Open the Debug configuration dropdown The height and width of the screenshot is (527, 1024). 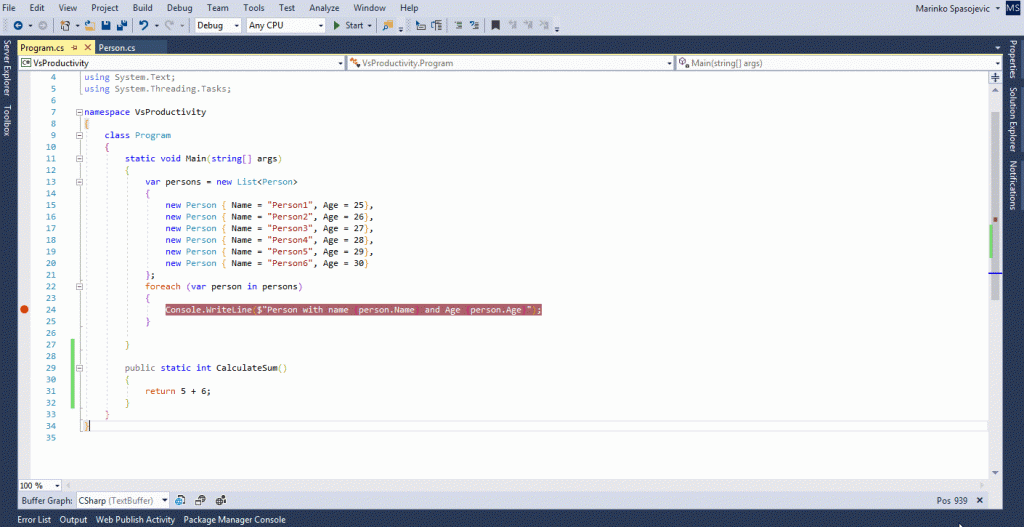[x=218, y=25]
